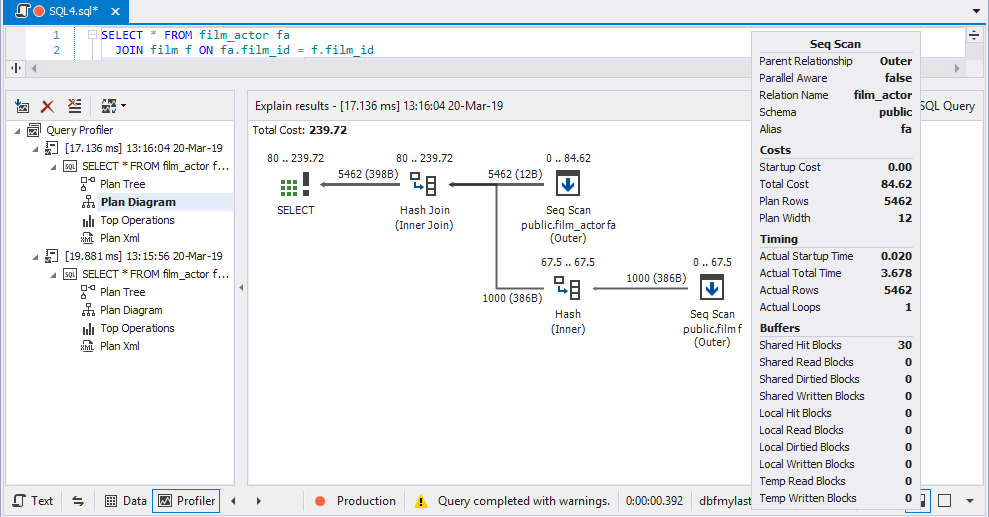The image size is (989, 517).
Task: Click the 5462 (12B) edge label
Action: [x=515, y=174]
